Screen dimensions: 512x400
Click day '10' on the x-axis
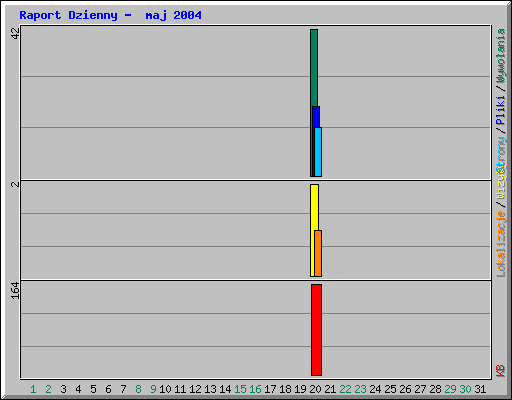[165, 389]
